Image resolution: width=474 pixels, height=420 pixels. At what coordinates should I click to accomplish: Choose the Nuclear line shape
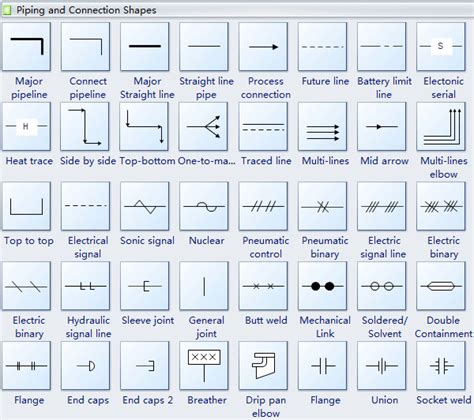[204, 206]
